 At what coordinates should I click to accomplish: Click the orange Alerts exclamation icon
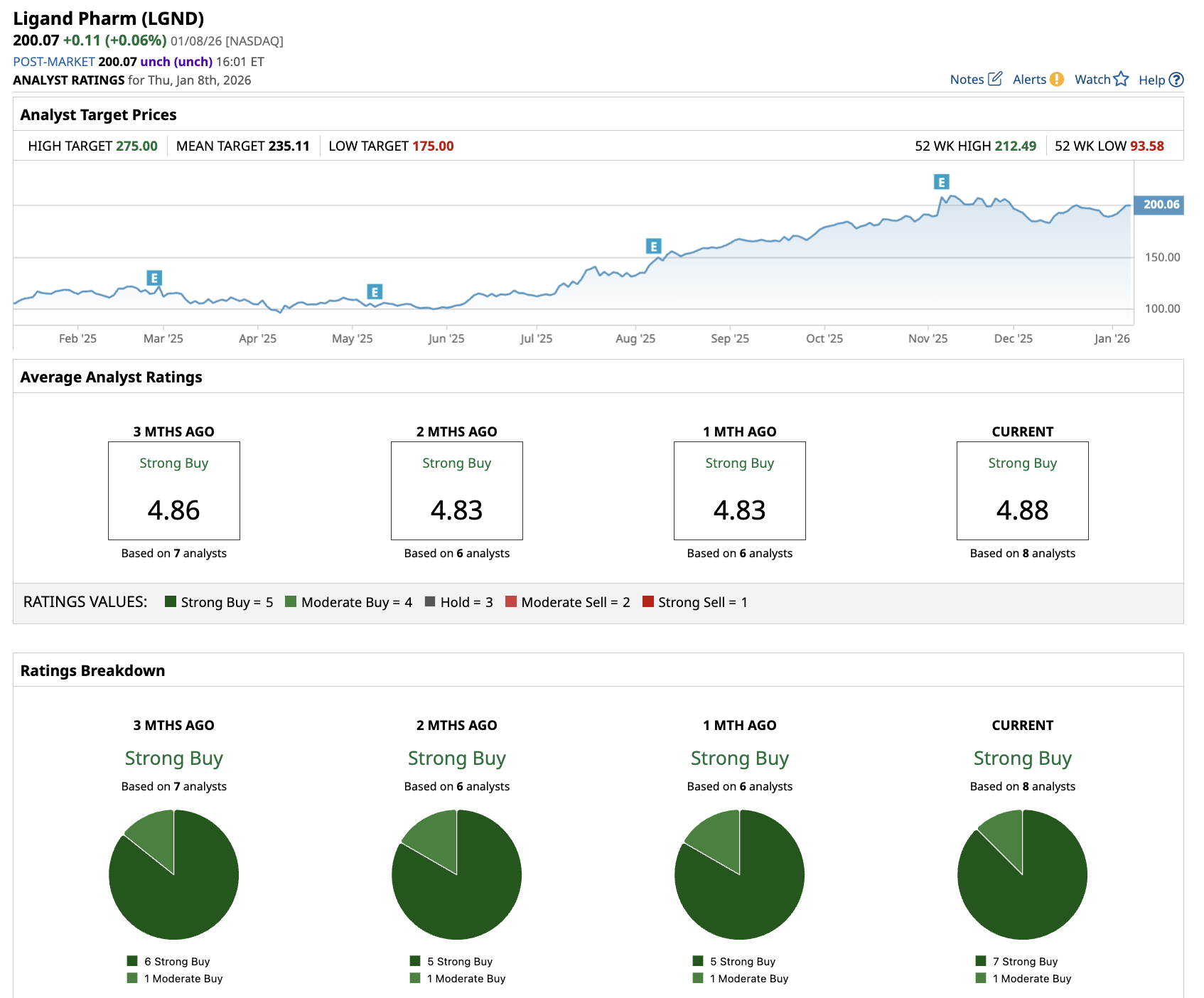(x=1057, y=79)
